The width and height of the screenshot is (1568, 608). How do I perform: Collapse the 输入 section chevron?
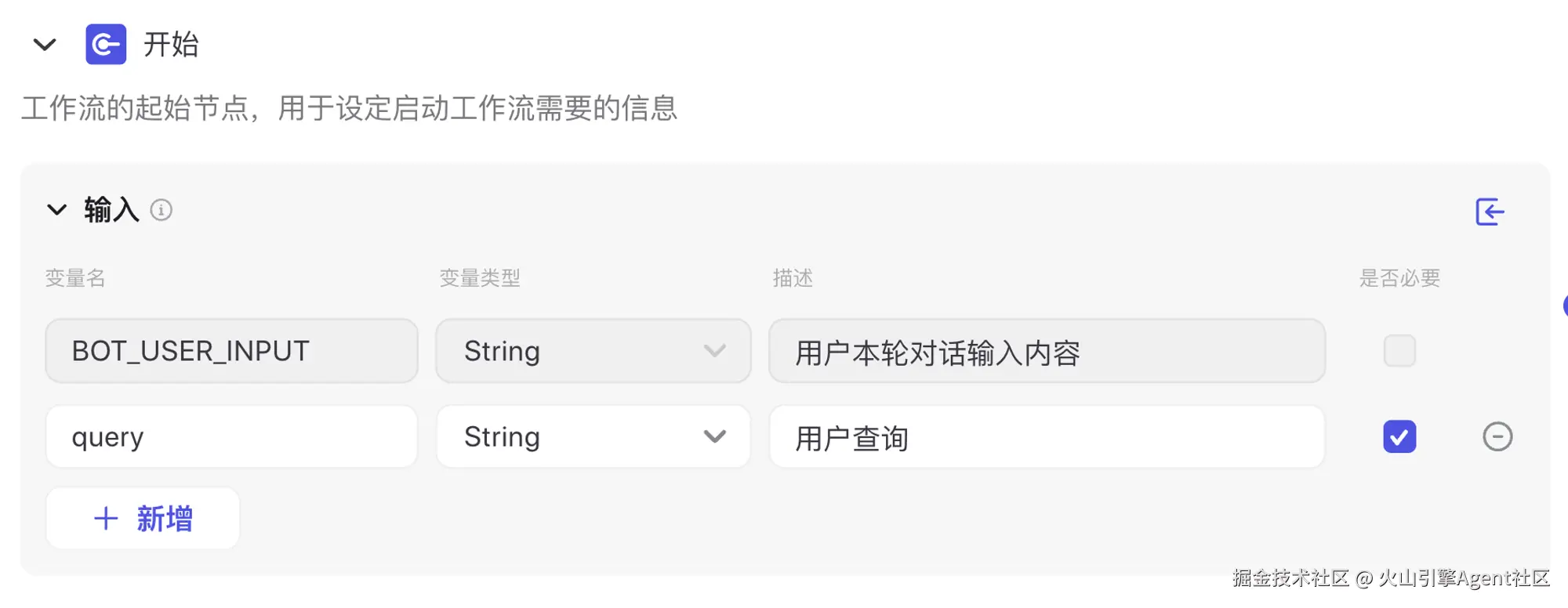tap(56, 210)
